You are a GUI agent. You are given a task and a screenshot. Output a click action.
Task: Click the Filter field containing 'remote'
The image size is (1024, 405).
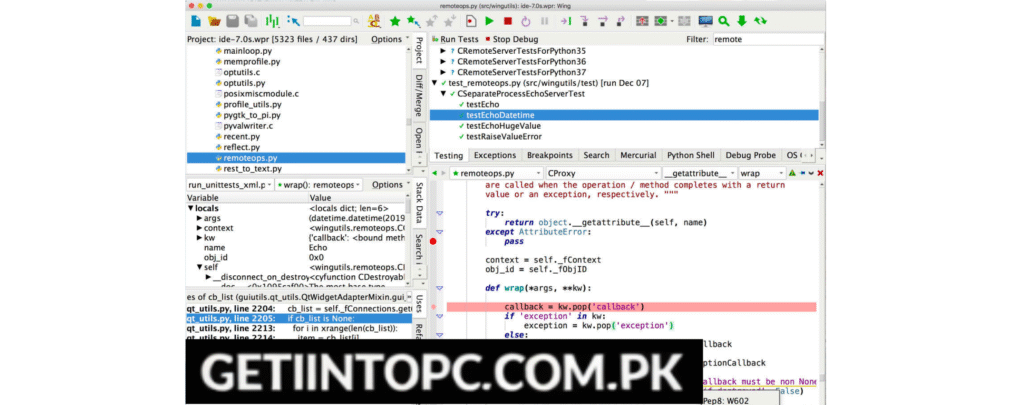[x=767, y=39]
